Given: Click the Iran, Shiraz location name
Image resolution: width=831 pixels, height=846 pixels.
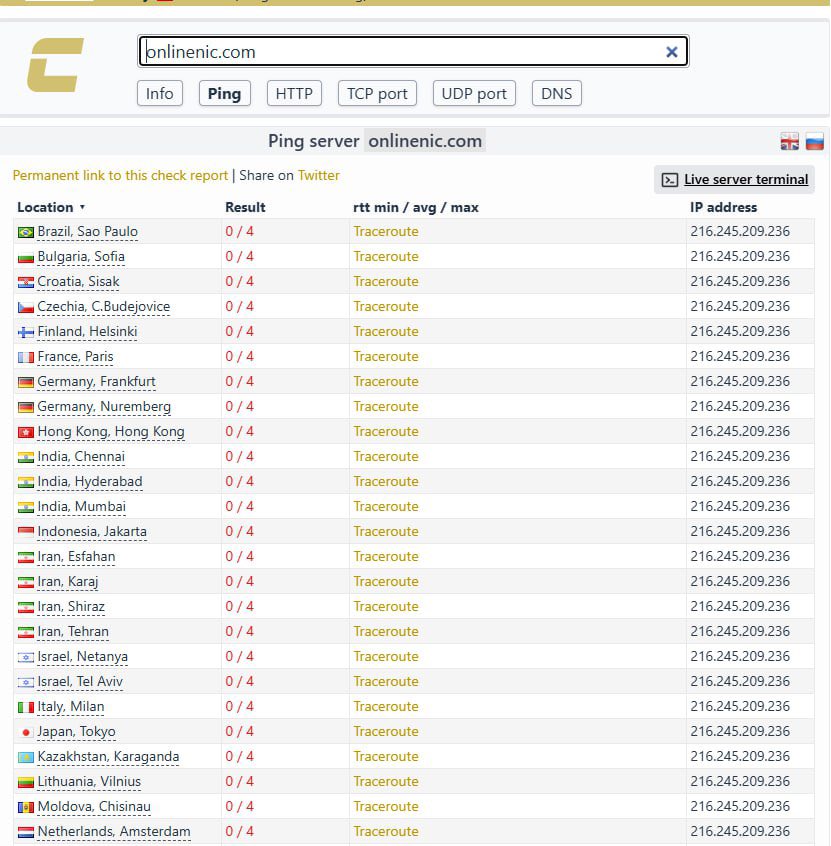Looking at the screenshot, I should click(71, 606).
